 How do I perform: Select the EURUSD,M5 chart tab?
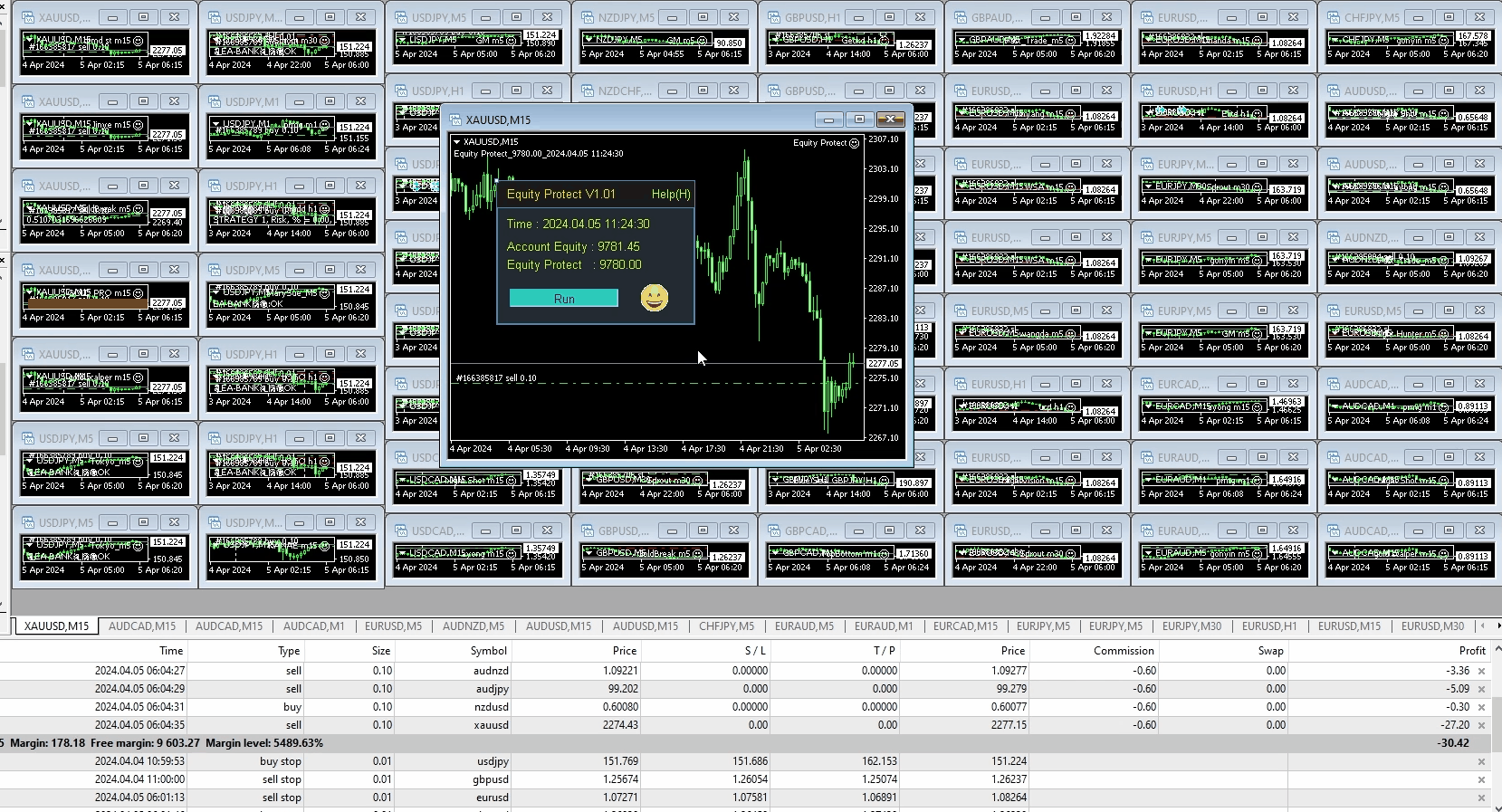(x=393, y=626)
